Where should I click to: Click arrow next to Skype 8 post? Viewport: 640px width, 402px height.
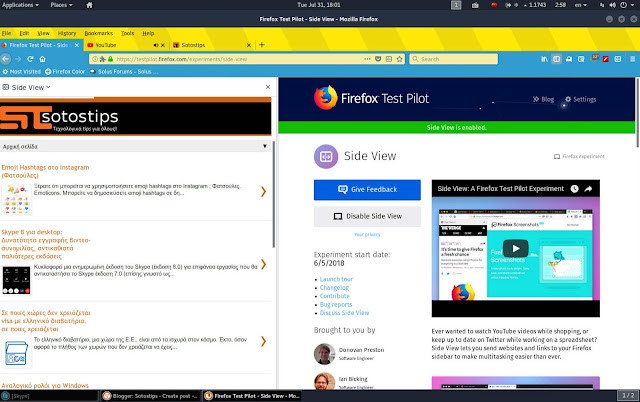click(263, 264)
